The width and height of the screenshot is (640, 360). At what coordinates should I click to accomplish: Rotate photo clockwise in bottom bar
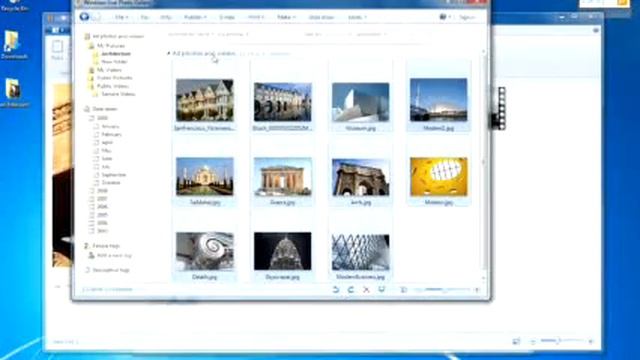click(x=351, y=289)
